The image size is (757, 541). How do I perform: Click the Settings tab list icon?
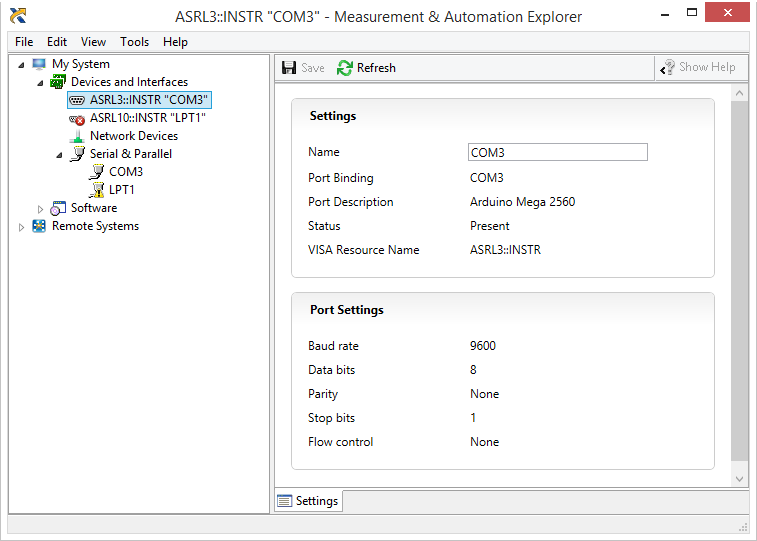284,501
